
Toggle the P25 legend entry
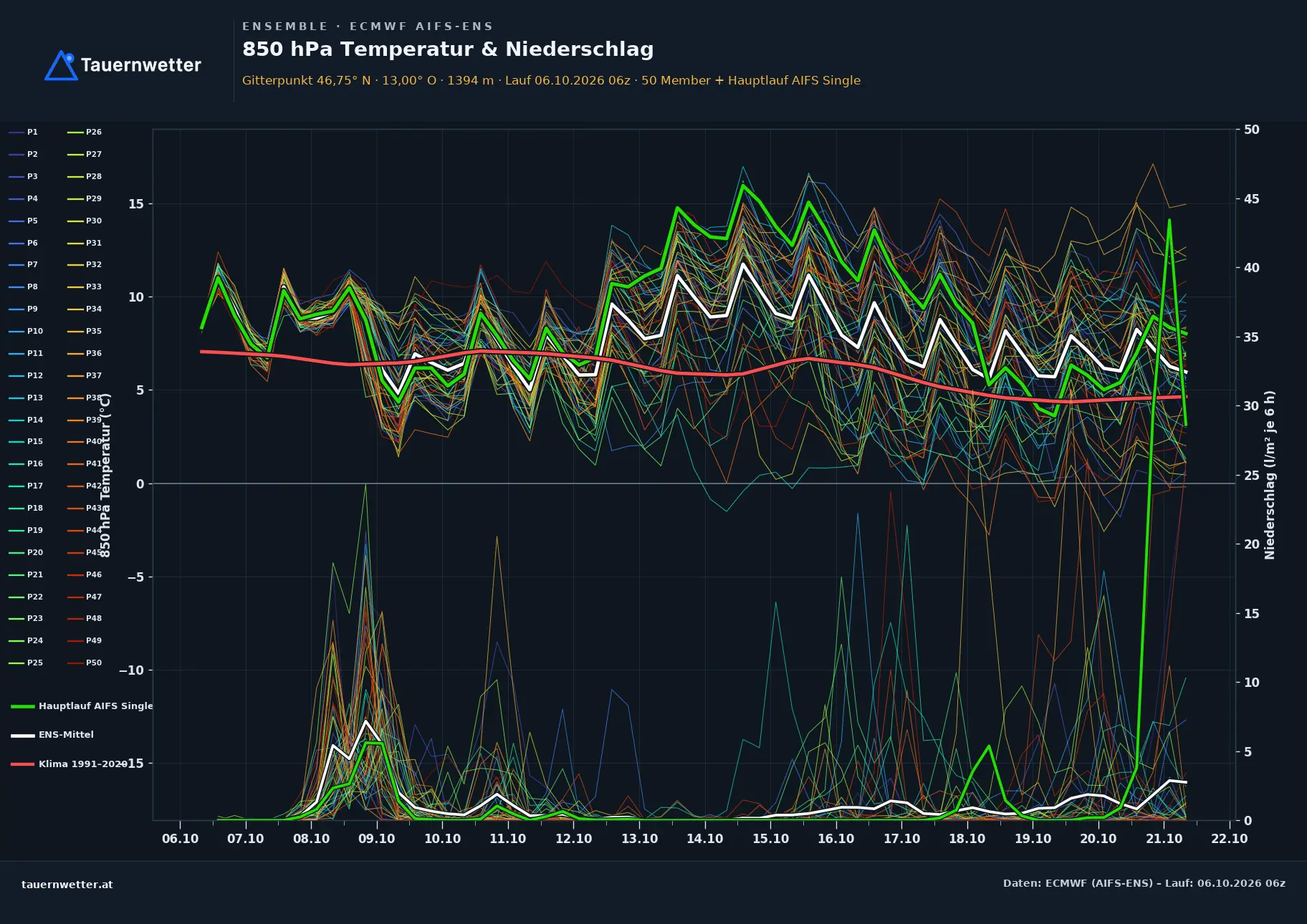pos(26,663)
